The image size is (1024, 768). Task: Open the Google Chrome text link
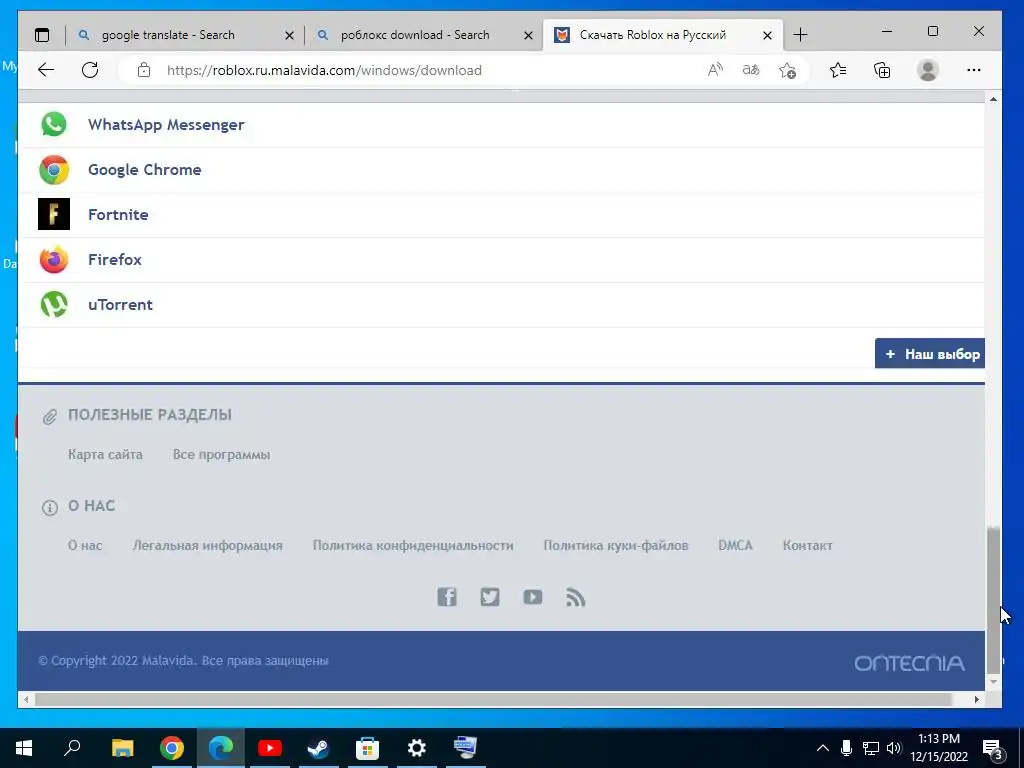[x=144, y=170]
